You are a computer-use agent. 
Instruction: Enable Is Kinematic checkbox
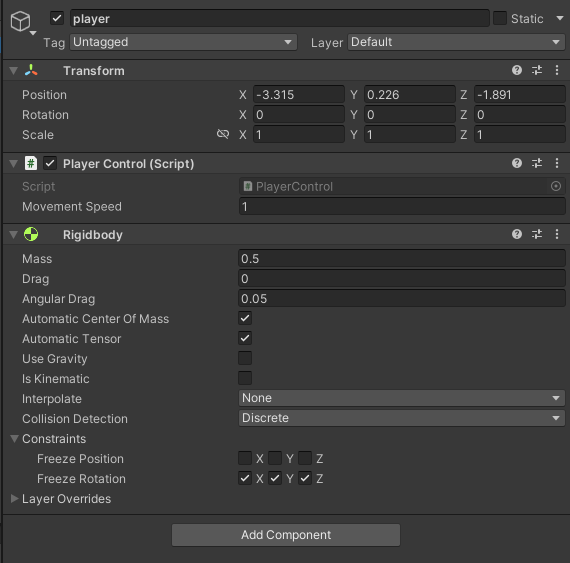pos(245,378)
